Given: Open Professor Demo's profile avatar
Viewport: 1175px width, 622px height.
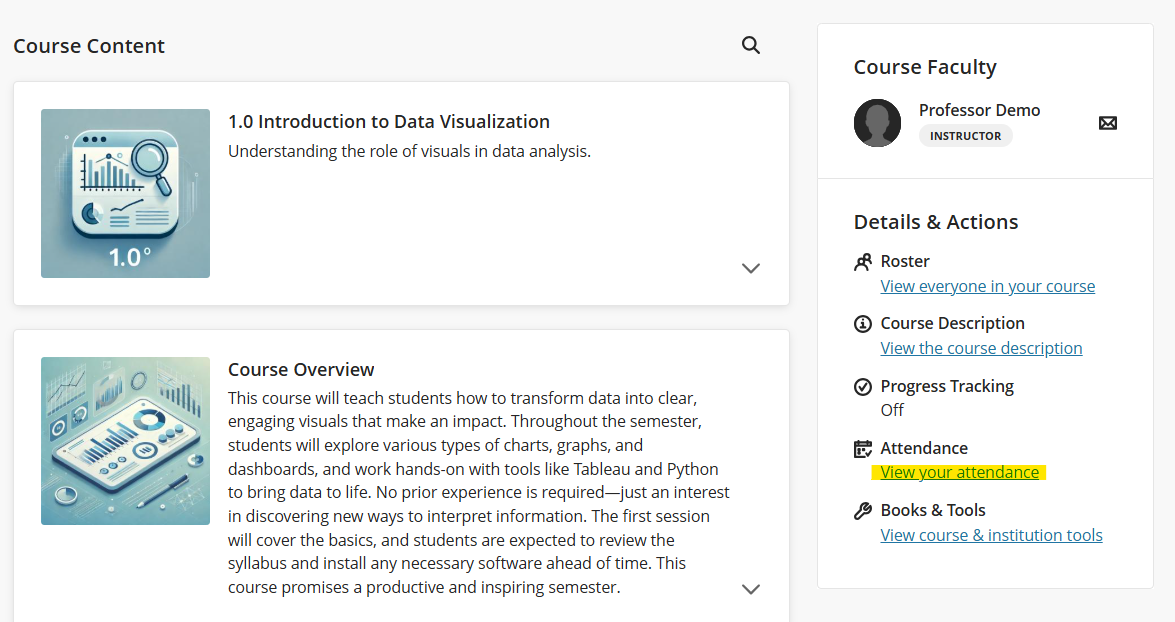Looking at the screenshot, I should click(x=877, y=123).
